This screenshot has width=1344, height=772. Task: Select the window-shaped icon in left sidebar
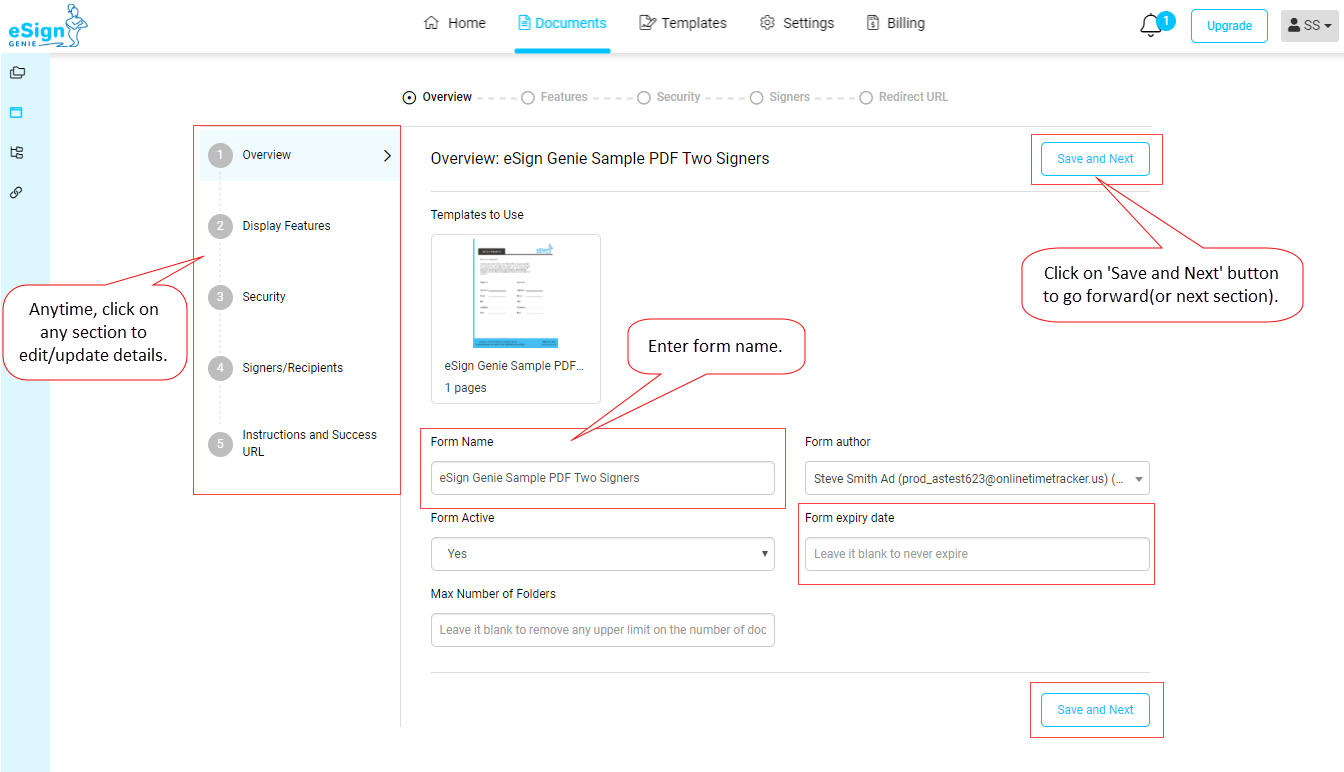pos(16,112)
